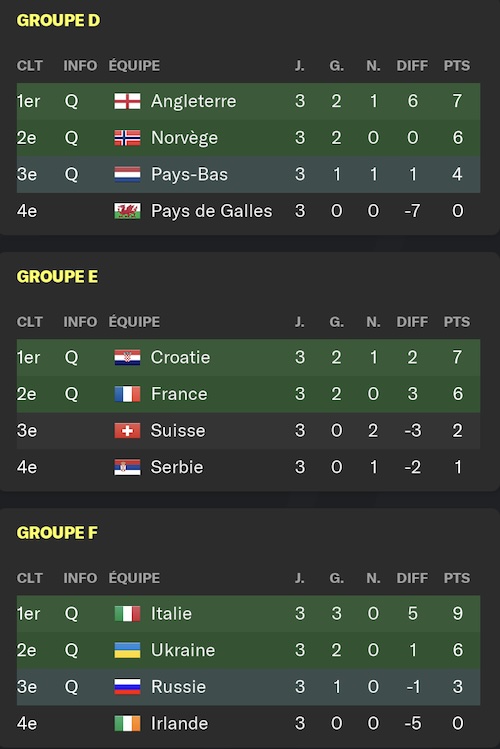Screen dimensions: 500x749
Task: Select the Russie team name
Action: 178,687
